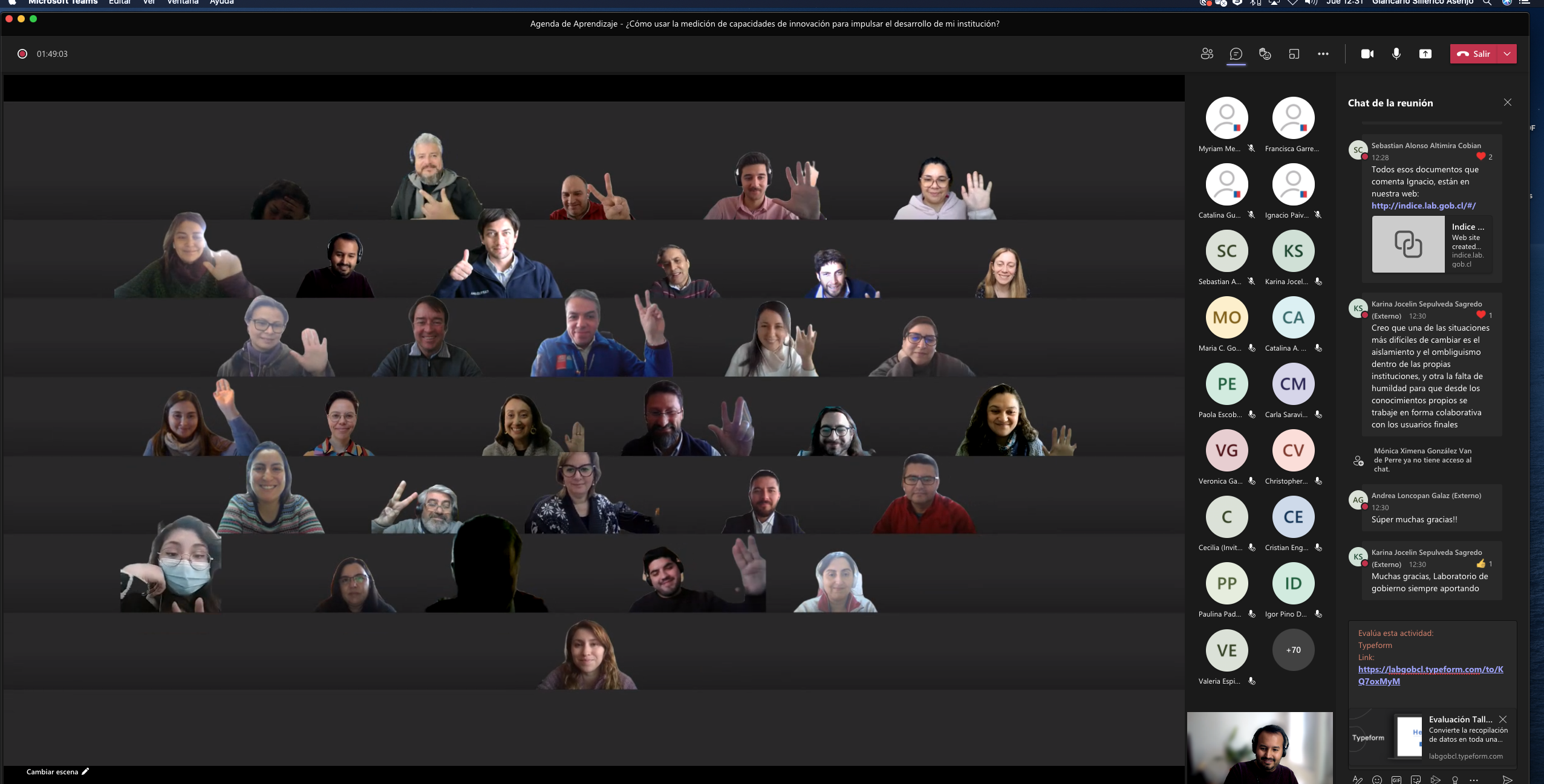Image resolution: width=1544 pixels, height=784 pixels.
Task: Select the CM Carla Saravi... avatar
Action: coord(1293,384)
